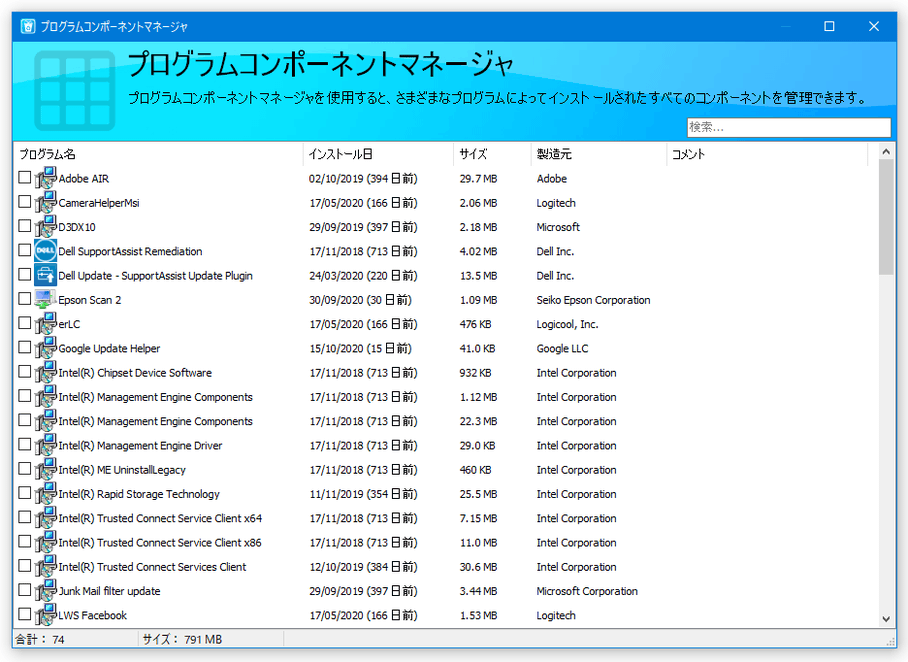Tick the Junk Mail filter update checkbox
Viewport: 908px width, 662px height.
[x=24, y=590]
